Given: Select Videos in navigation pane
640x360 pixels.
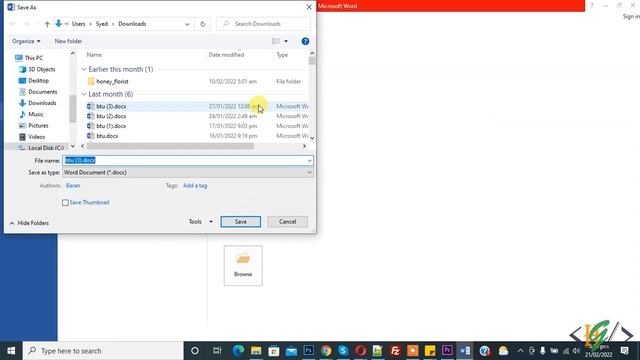Looking at the screenshot, I should [32, 137].
